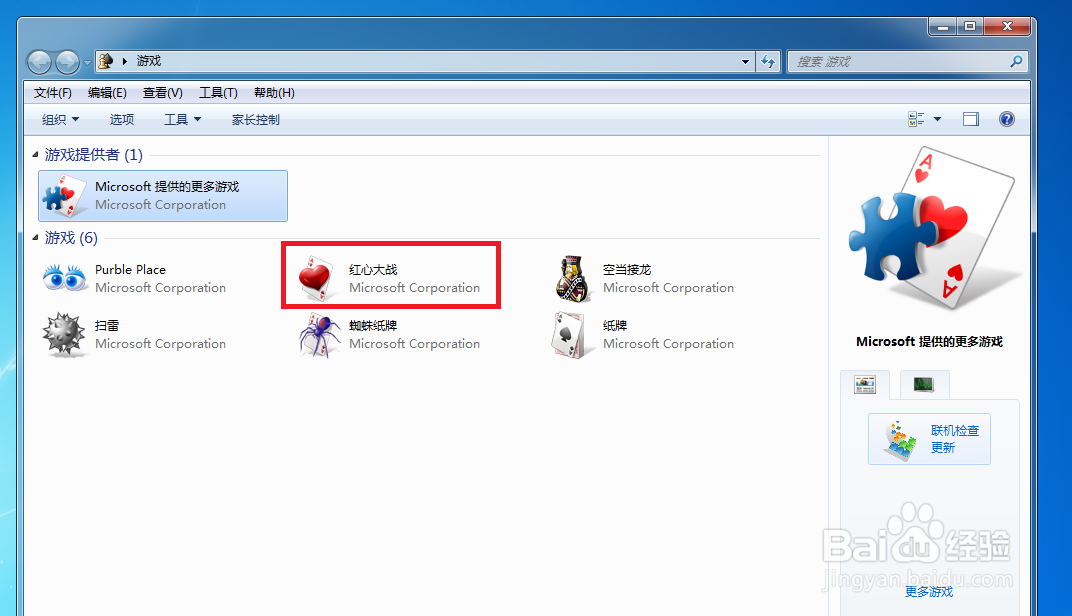Screen dimensions: 1072x616
Task: Click the Microsoft 提供的更多游戏 item title
Action: (x=168, y=187)
